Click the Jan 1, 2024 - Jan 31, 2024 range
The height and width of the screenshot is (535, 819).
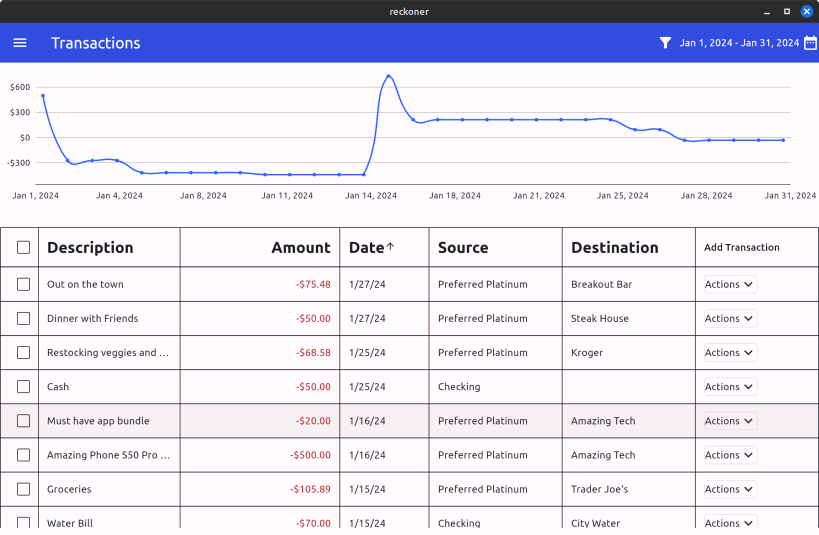click(x=739, y=43)
